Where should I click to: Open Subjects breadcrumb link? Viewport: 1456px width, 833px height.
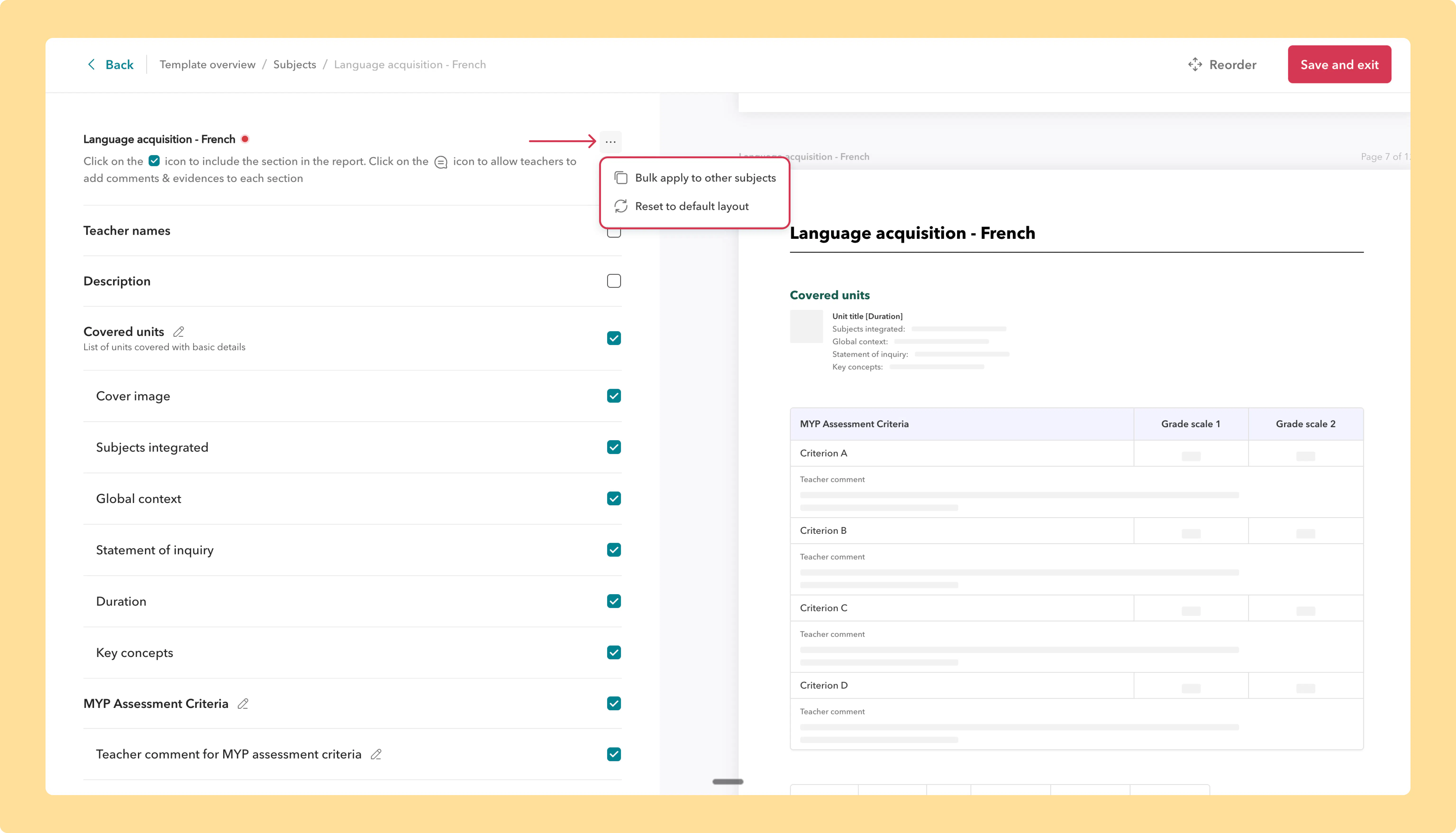coord(295,65)
